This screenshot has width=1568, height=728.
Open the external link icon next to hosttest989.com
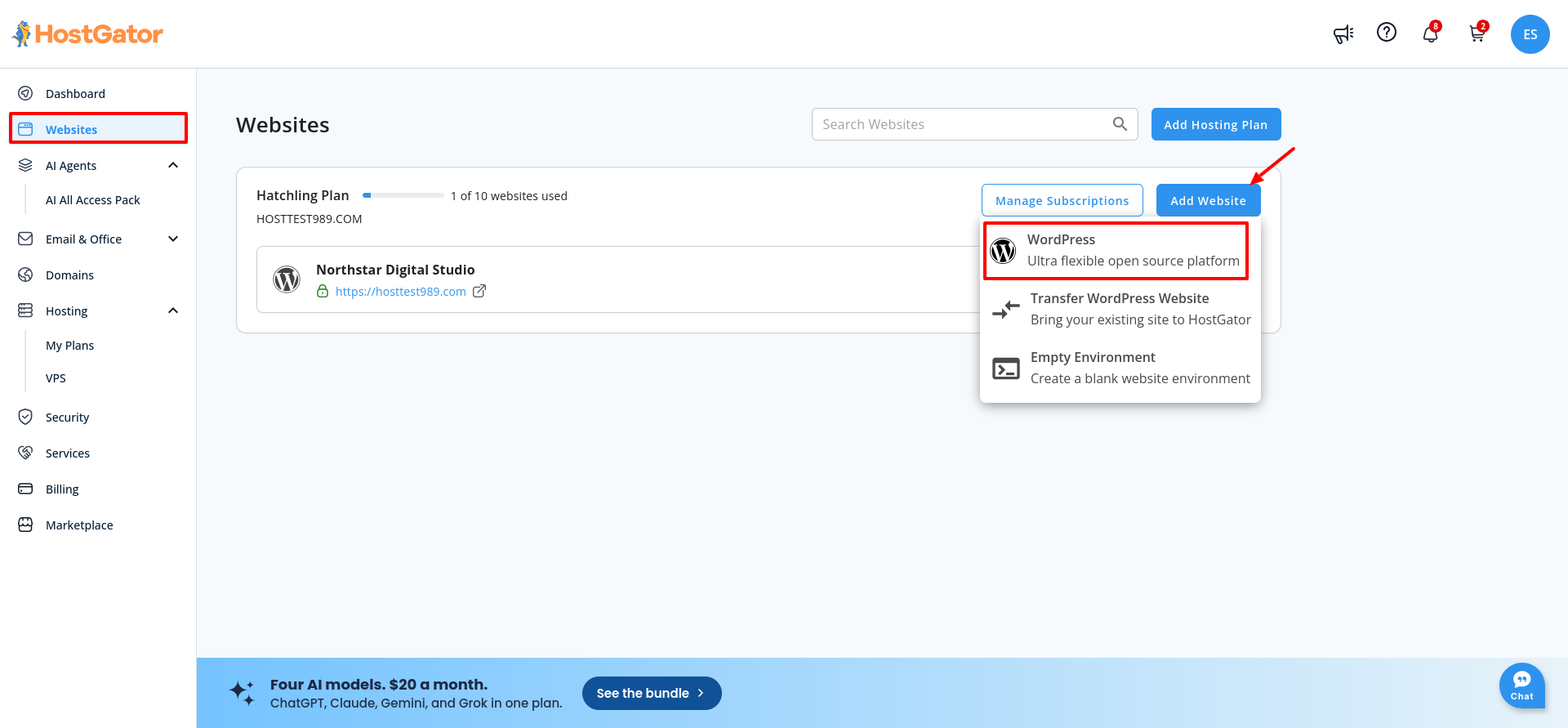tap(479, 291)
